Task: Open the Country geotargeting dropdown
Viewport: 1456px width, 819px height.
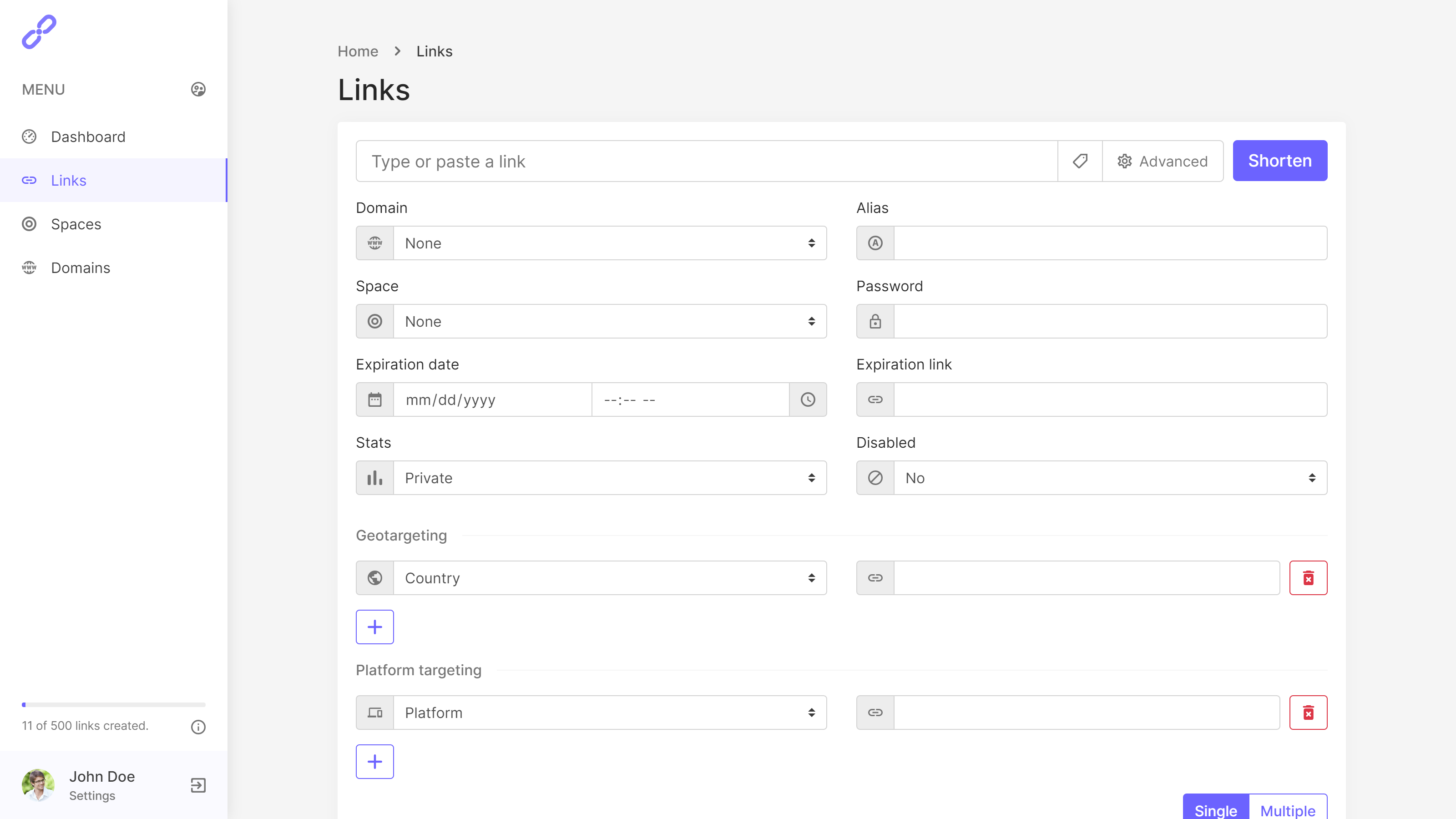Action: click(609, 578)
